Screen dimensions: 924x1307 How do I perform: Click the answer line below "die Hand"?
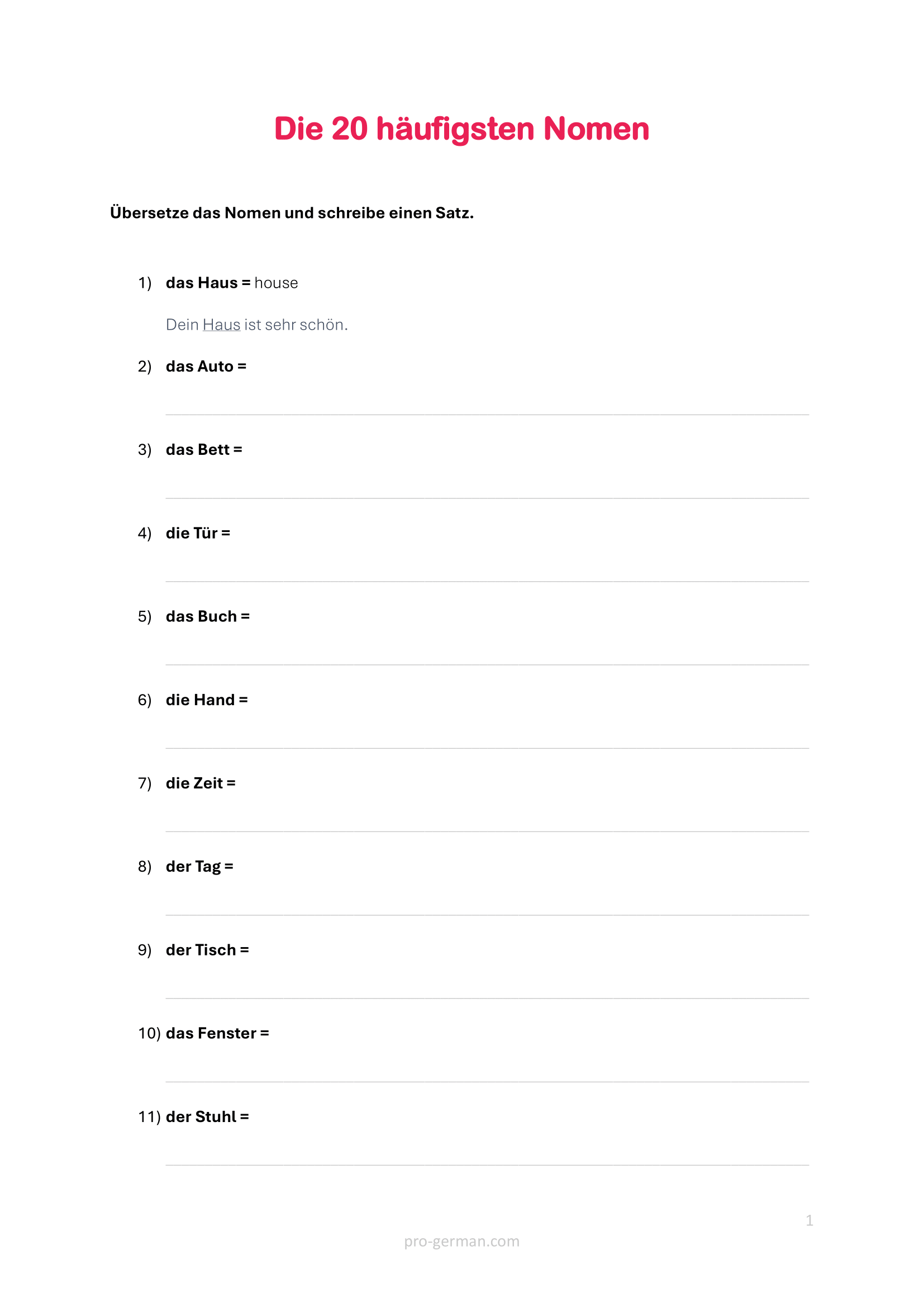pos(487,747)
